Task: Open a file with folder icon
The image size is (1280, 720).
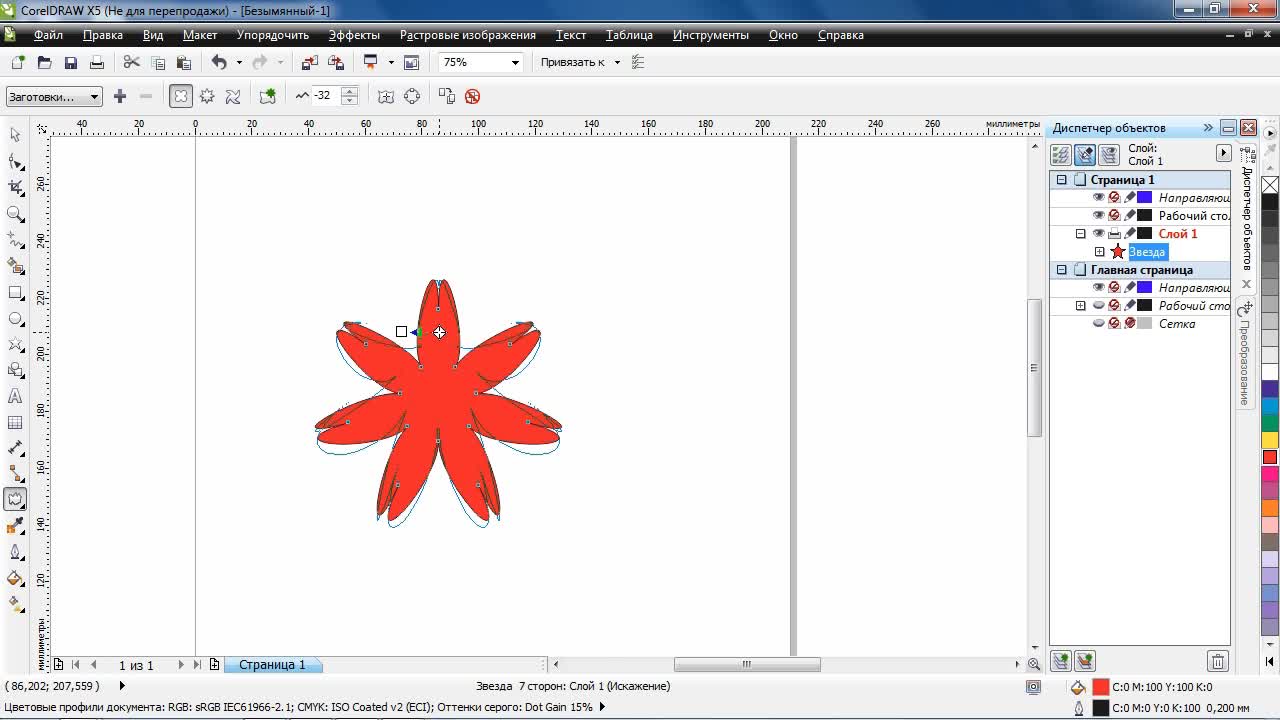Action: pyautogui.click(x=44, y=62)
